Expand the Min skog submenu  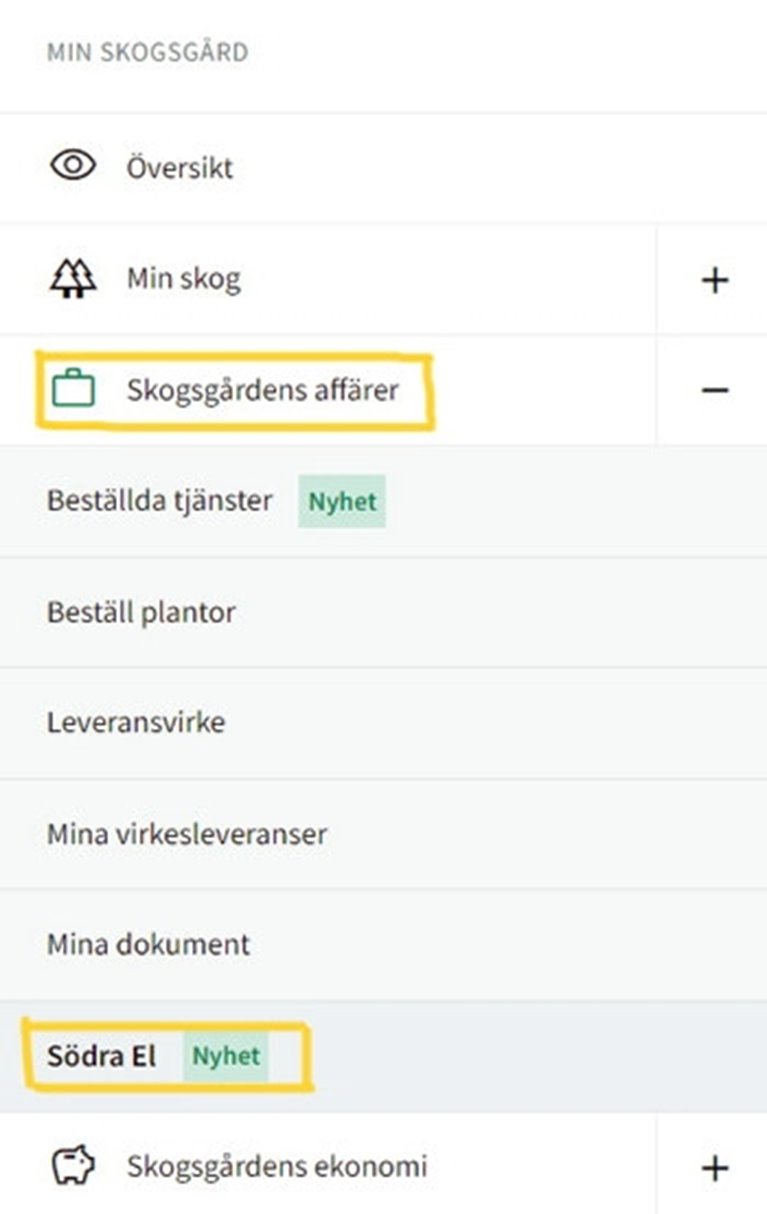(714, 280)
